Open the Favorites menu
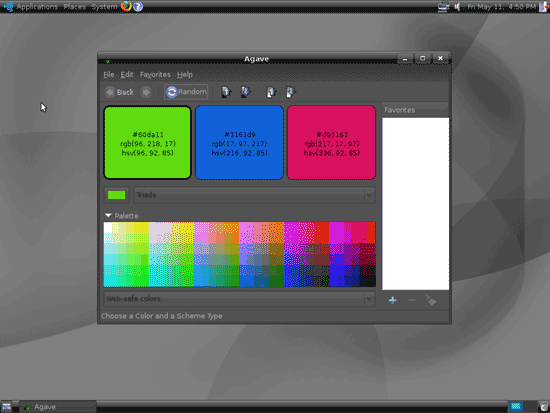 tap(155, 75)
